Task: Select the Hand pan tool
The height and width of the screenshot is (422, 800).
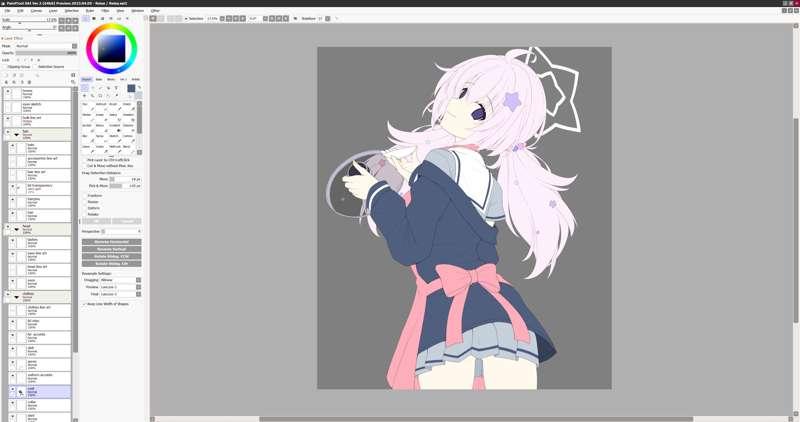Action: tap(108, 95)
